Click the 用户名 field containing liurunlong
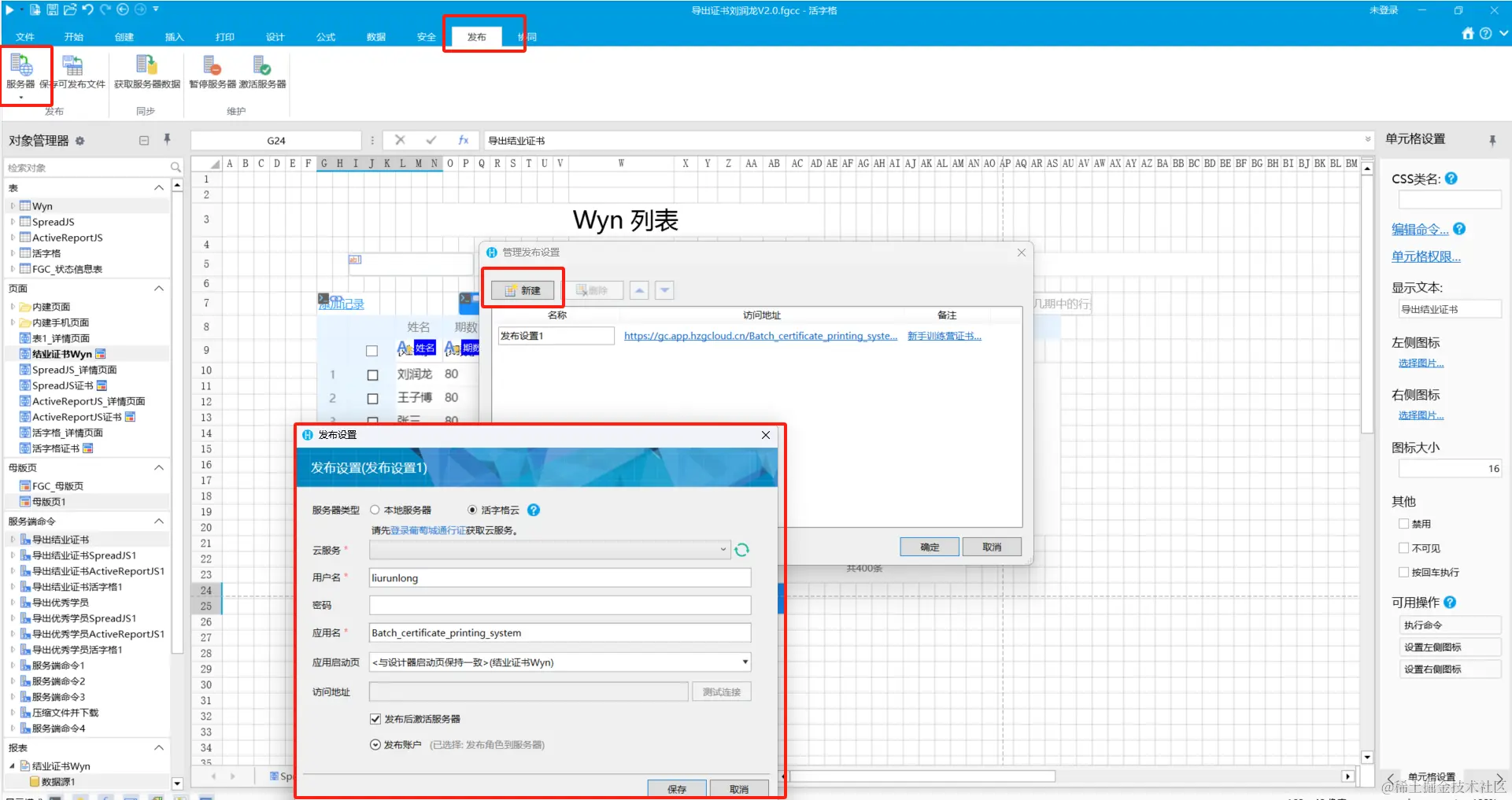Viewport: 1512px width, 800px height. [560, 578]
